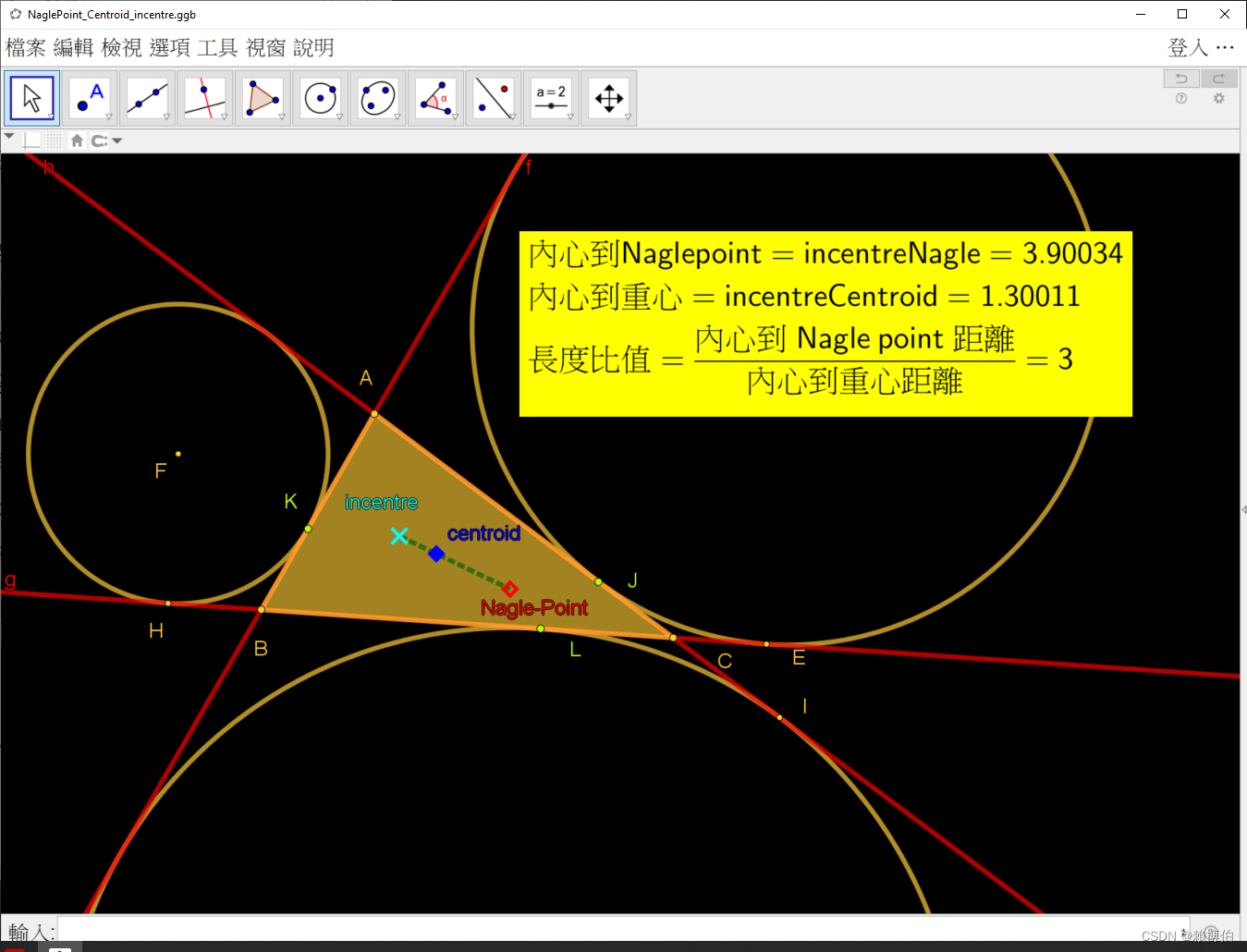Click triangle vertex B

coord(262,609)
